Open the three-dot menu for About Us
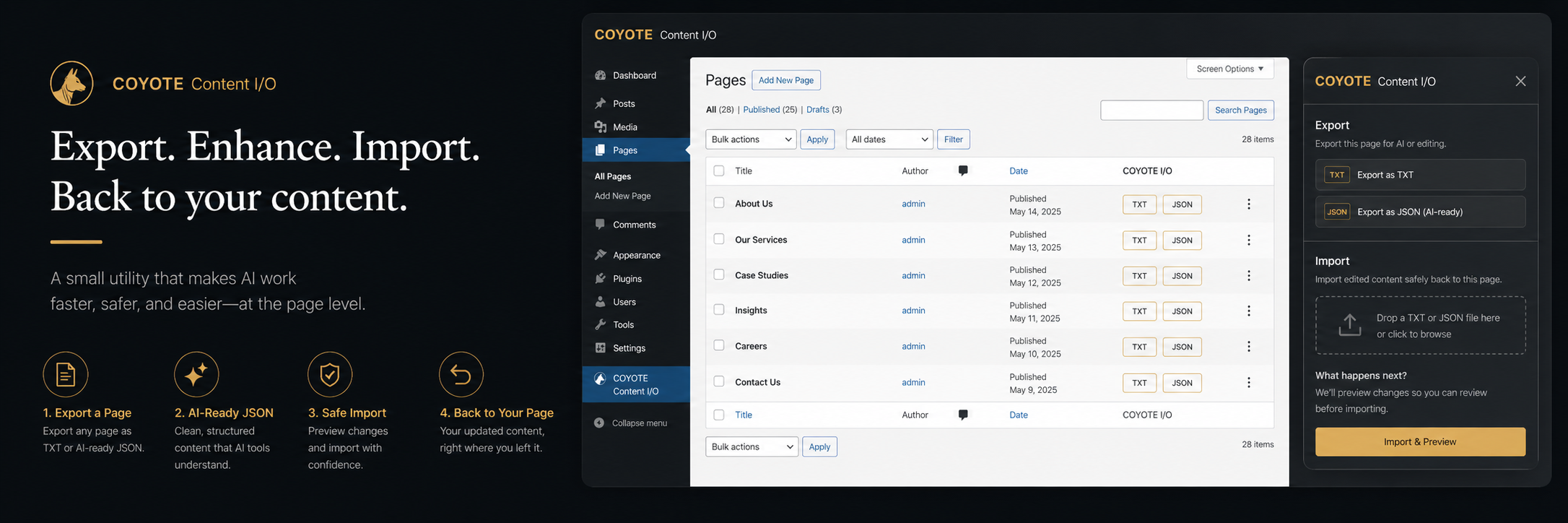 [1248, 204]
